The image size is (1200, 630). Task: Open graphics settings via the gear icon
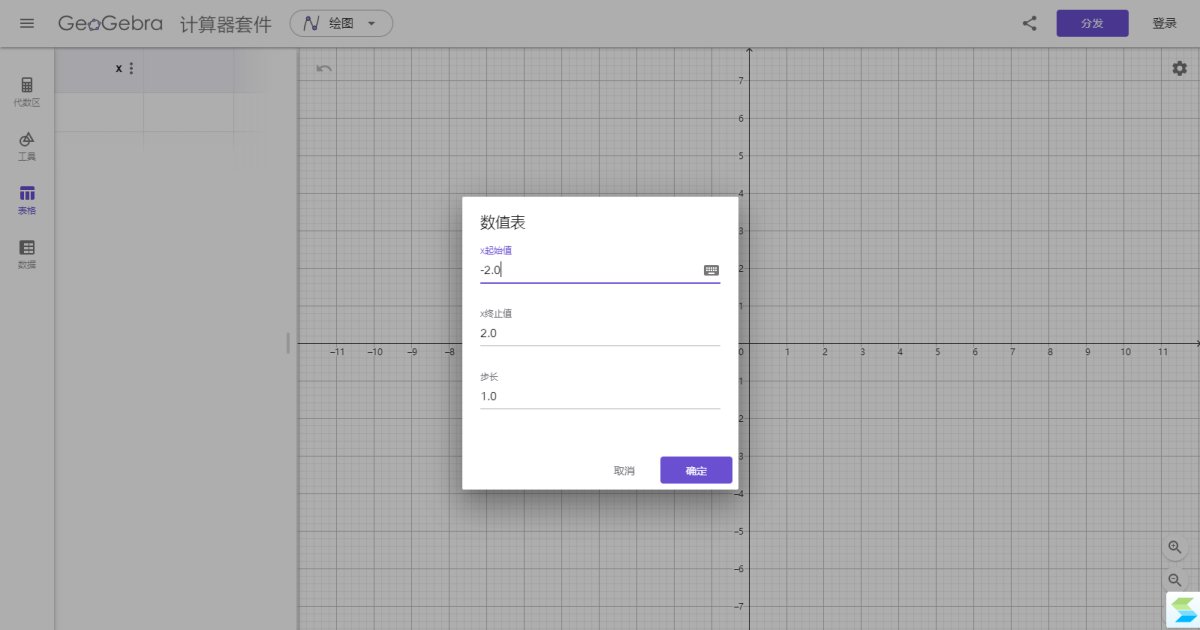coord(1179,68)
